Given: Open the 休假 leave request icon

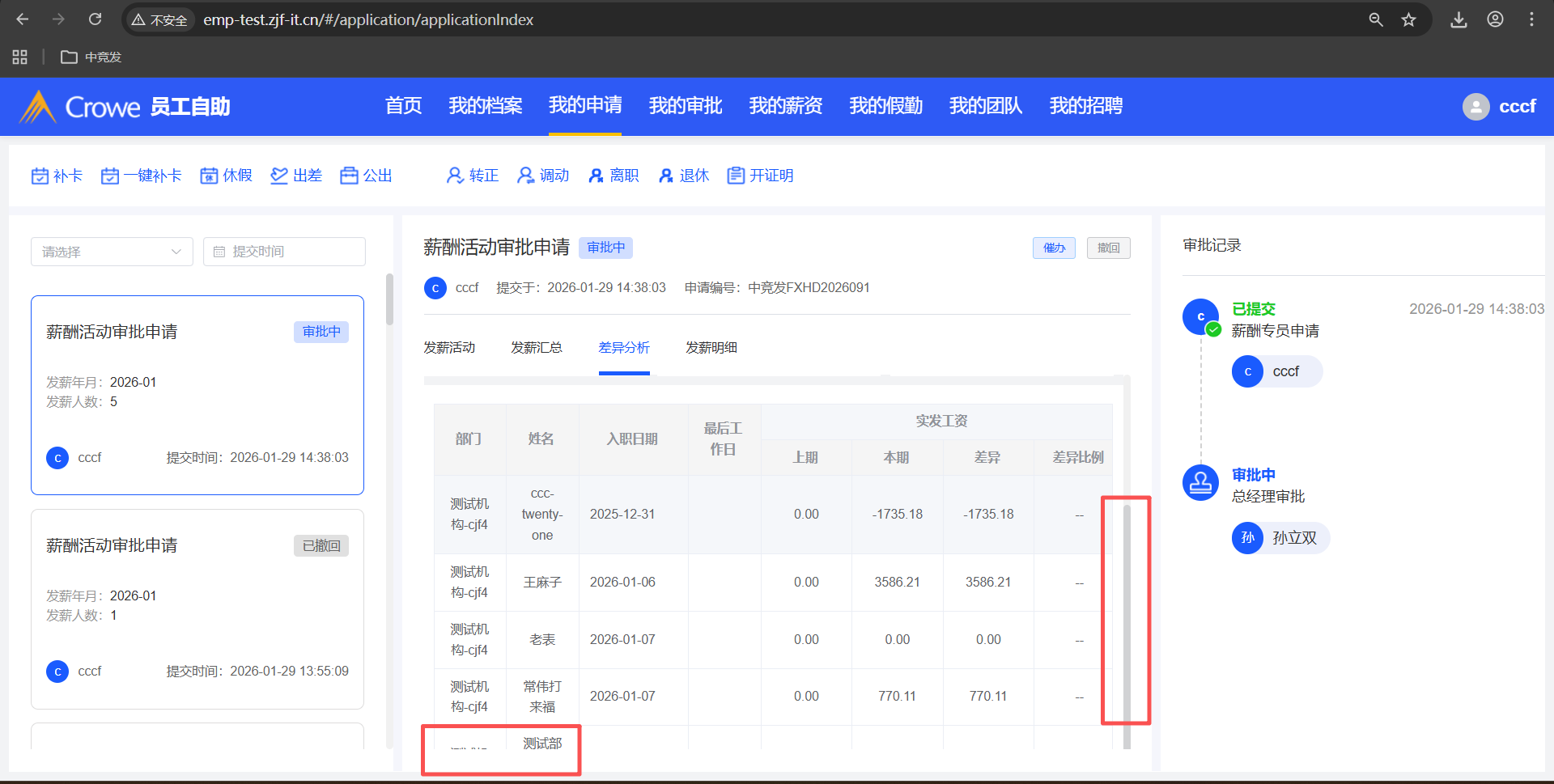Looking at the screenshot, I should pyautogui.click(x=209, y=176).
